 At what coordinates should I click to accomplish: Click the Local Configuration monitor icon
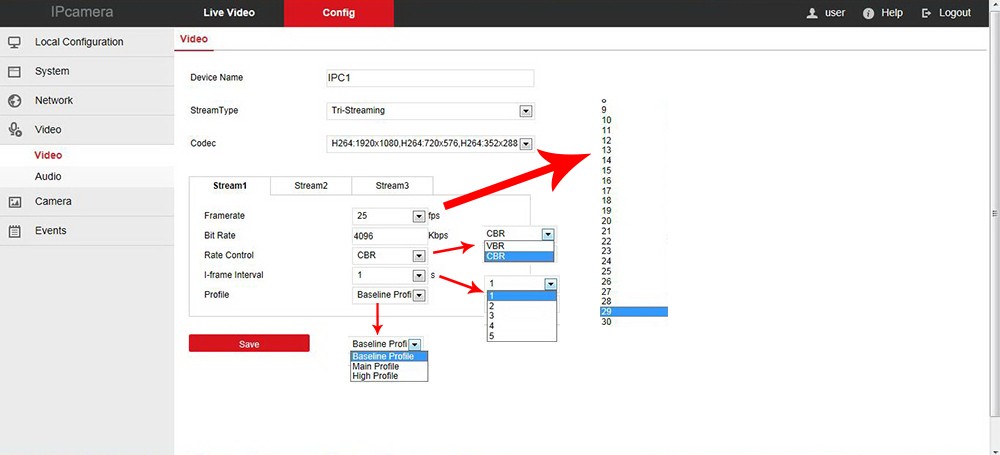point(15,42)
